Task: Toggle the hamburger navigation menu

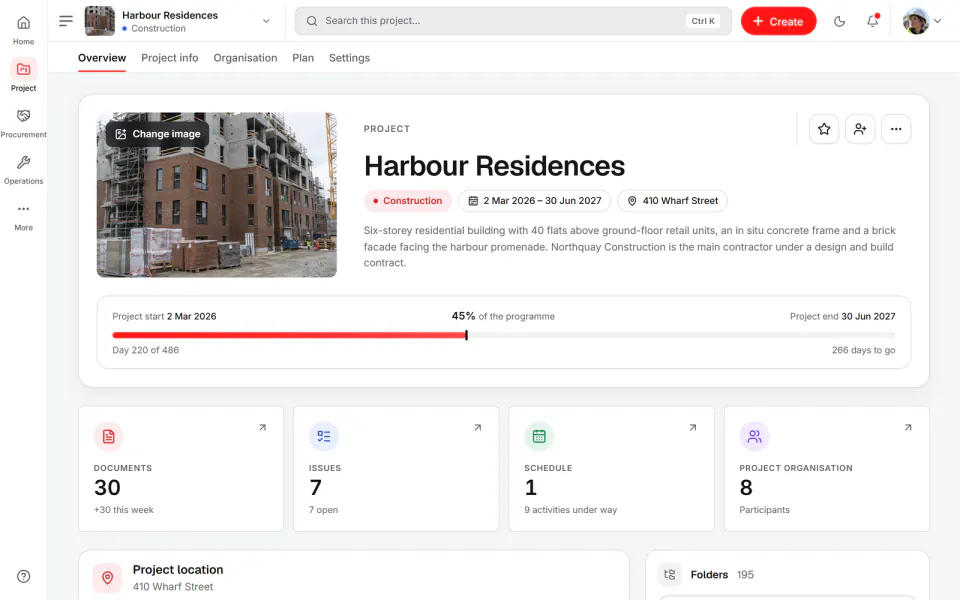Action: pos(66,21)
